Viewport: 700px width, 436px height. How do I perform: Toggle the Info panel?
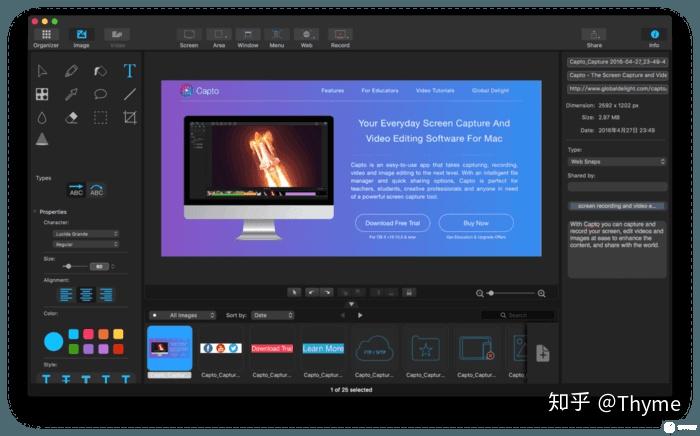point(654,35)
